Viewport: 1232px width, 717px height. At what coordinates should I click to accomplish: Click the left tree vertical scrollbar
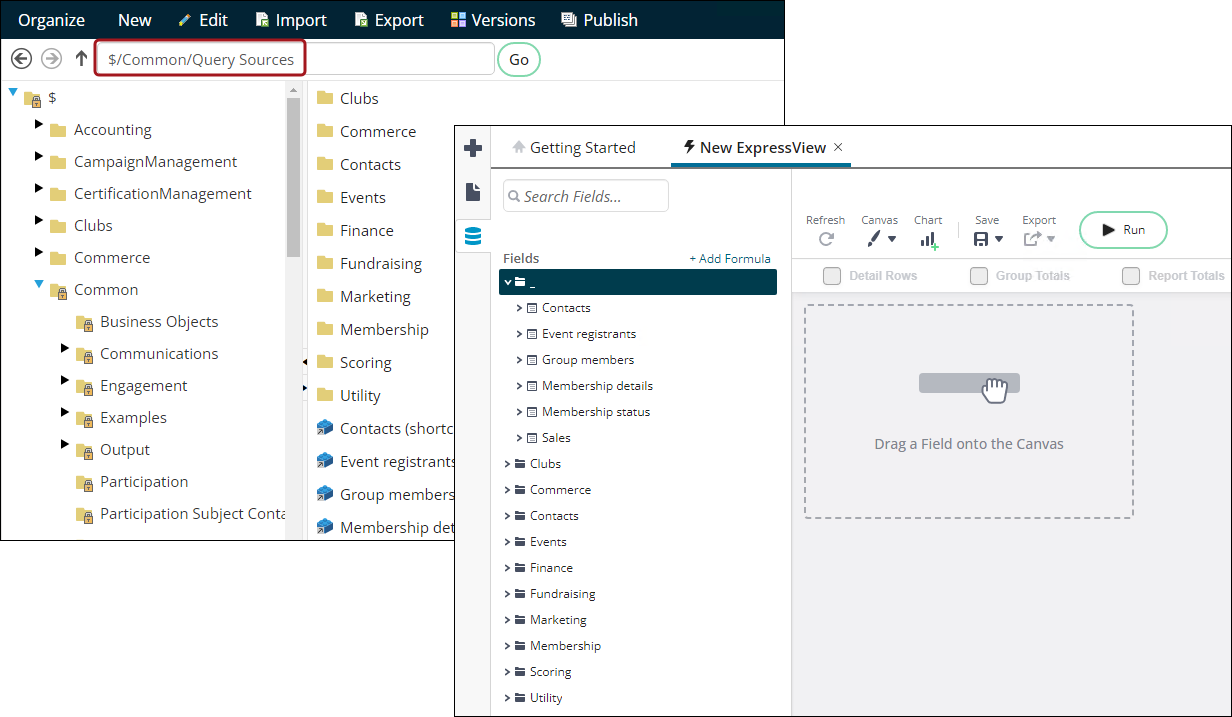click(x=293, y=175)
